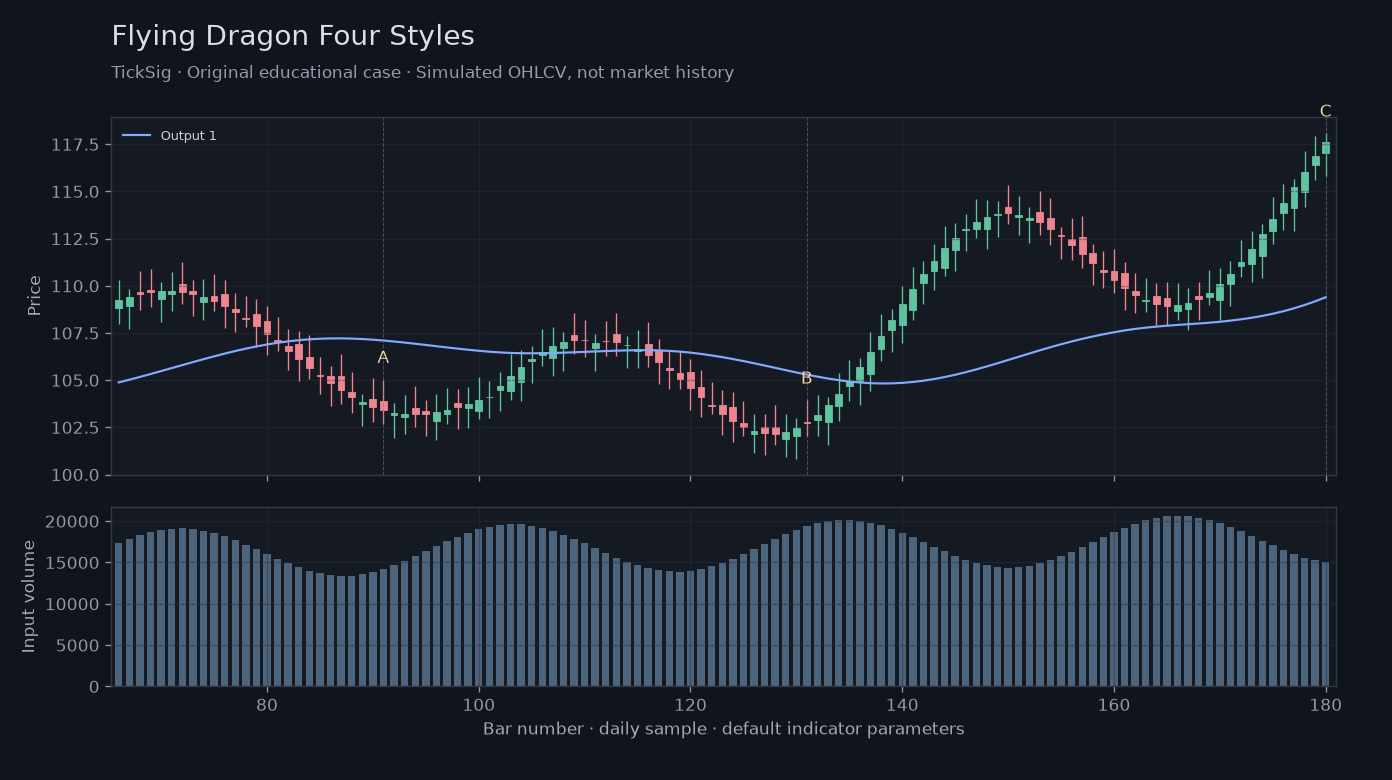Click the 'Input volume' axis label

pyautogui.click(x=29, y=596)
